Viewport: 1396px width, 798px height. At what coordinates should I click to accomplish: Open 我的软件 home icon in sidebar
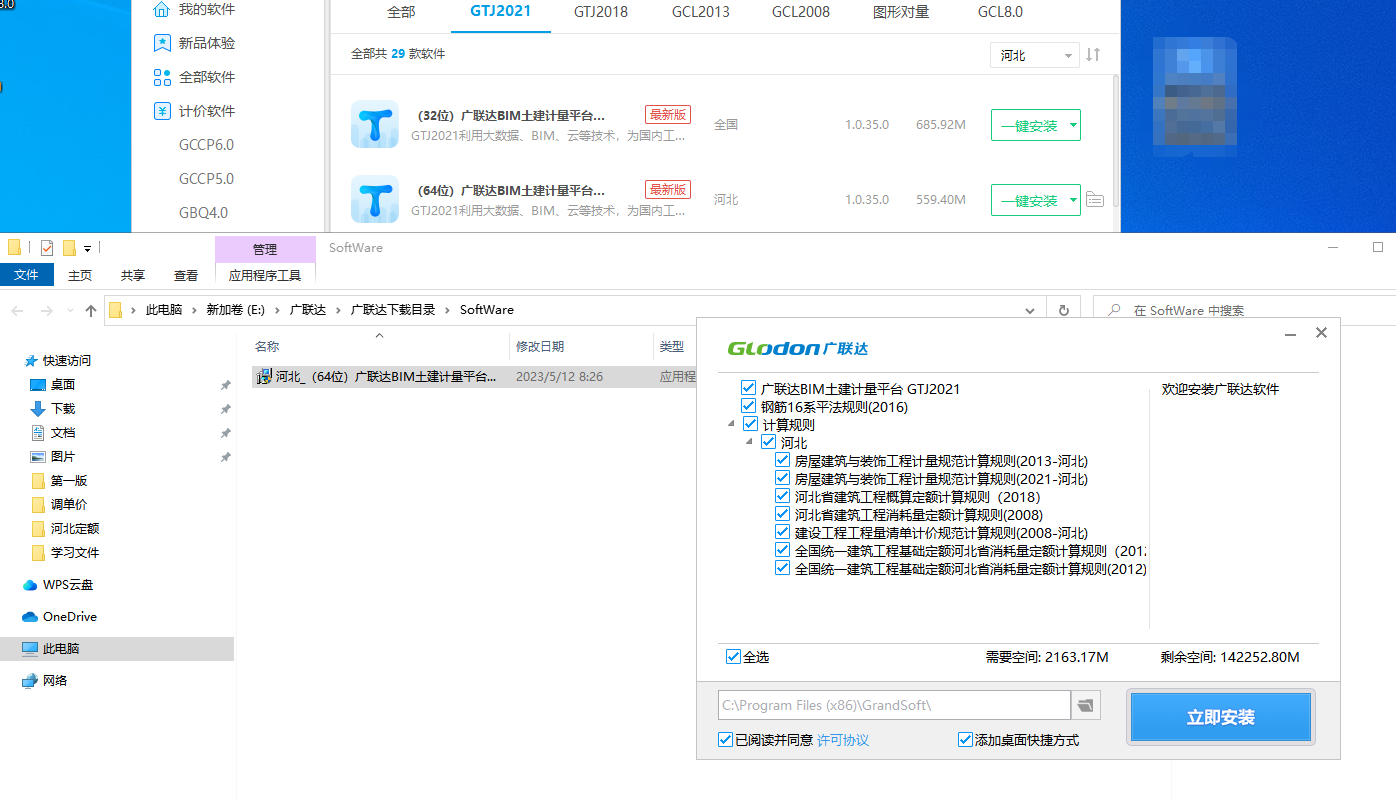161,10
